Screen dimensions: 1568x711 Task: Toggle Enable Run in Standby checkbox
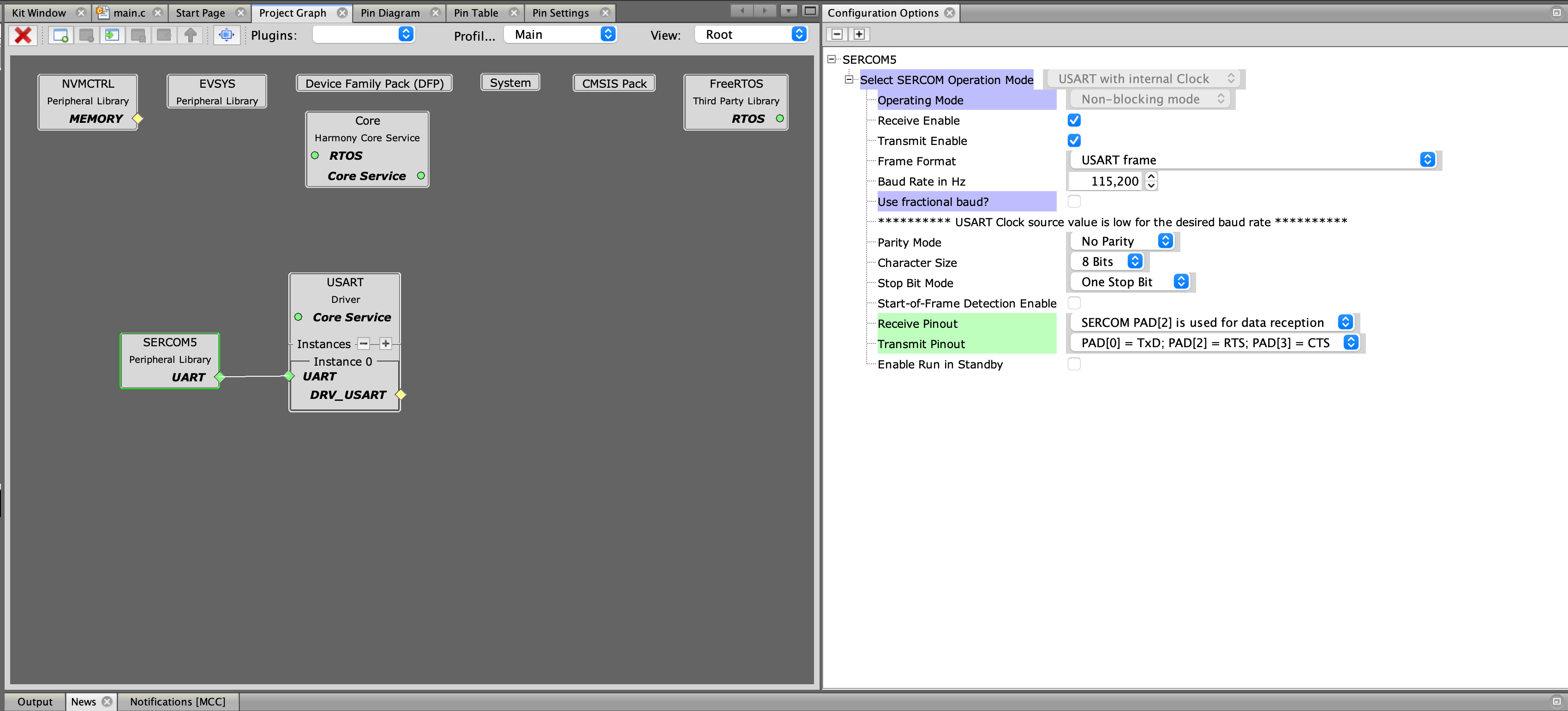point(1074,364)
